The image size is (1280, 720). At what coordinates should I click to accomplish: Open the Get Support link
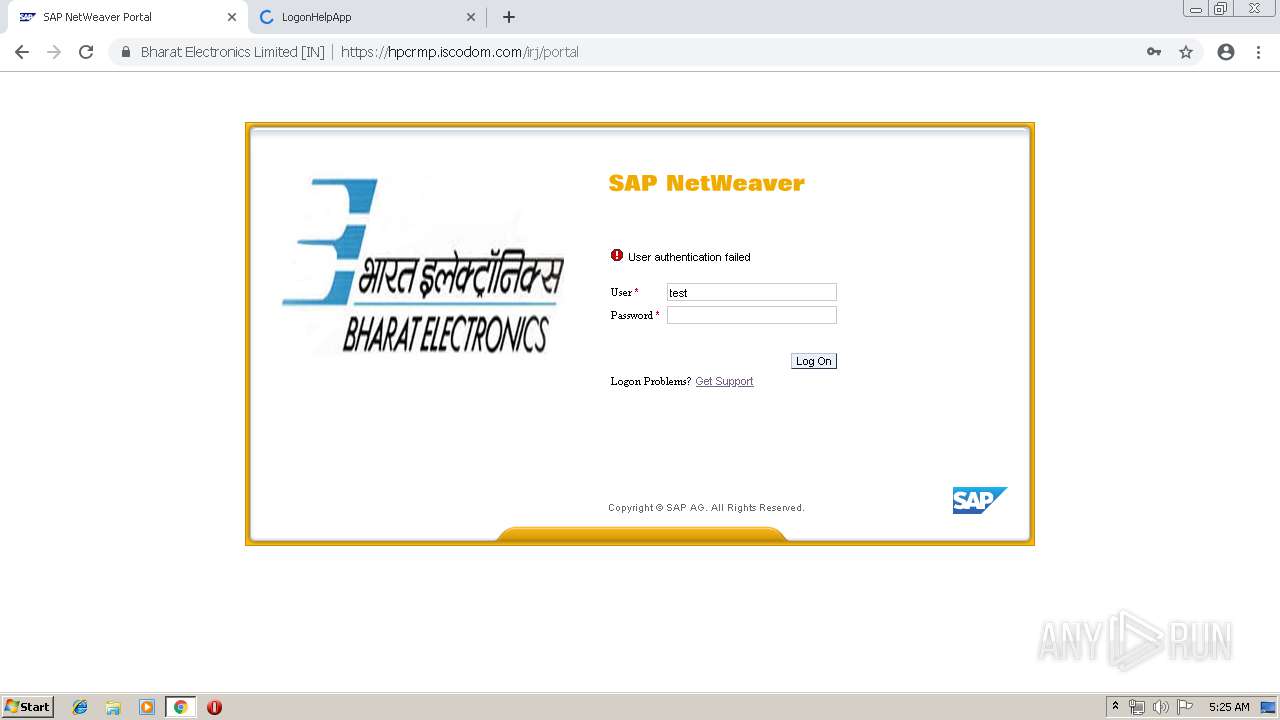click(724, 381)
